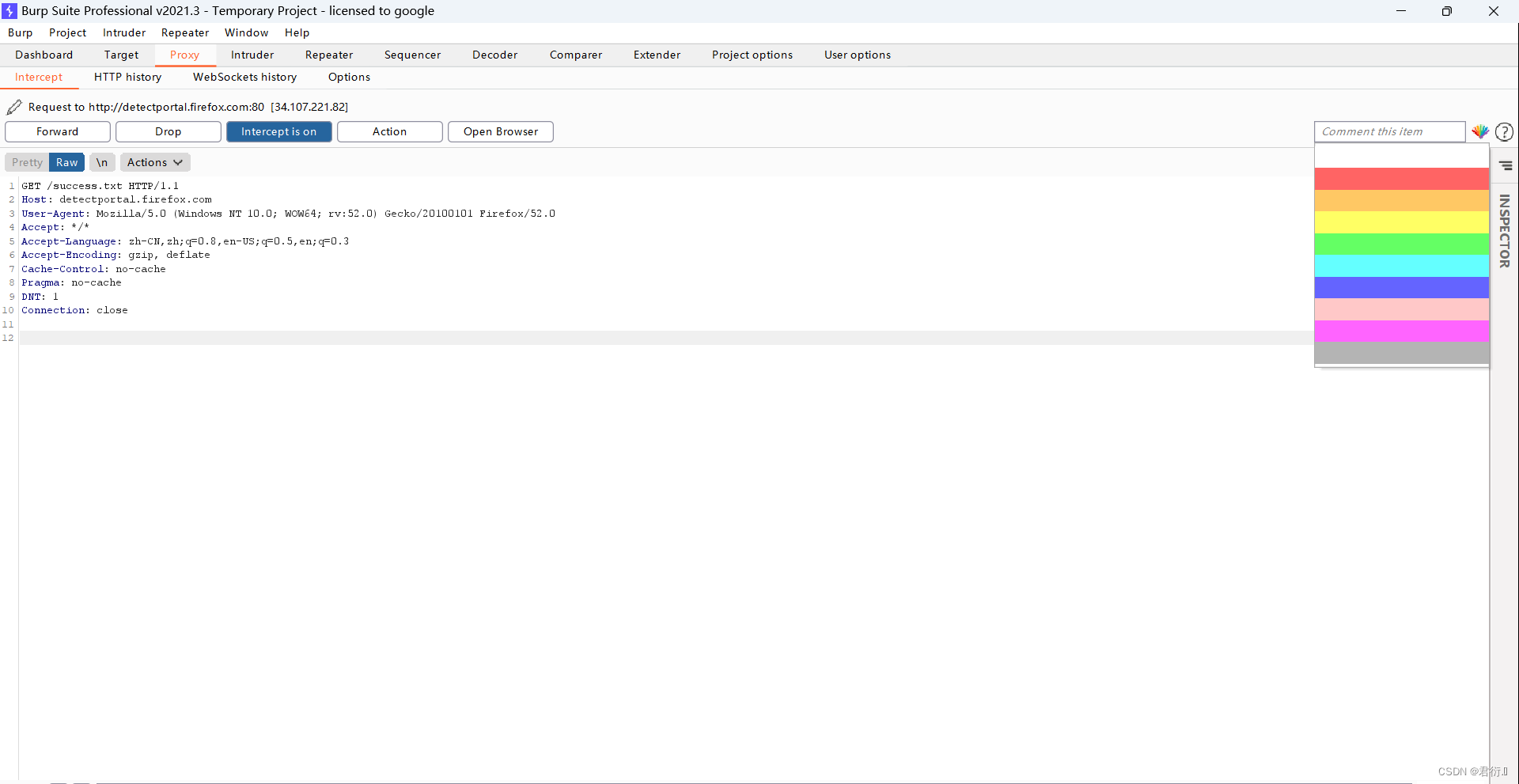Image resolution: width=1519 pixels, height=784 pixels.
Task: Open the Window menu
Action: pos(246,32)
